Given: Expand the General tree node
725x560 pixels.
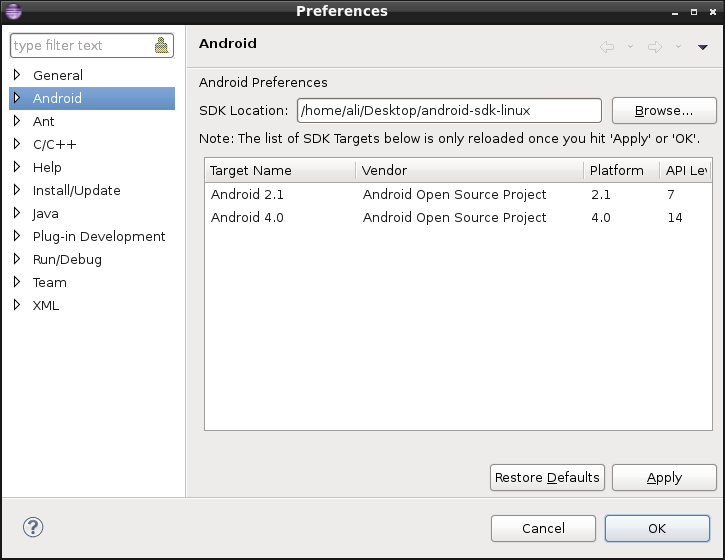Looking at the screenshot, I should tap(17, 74).
